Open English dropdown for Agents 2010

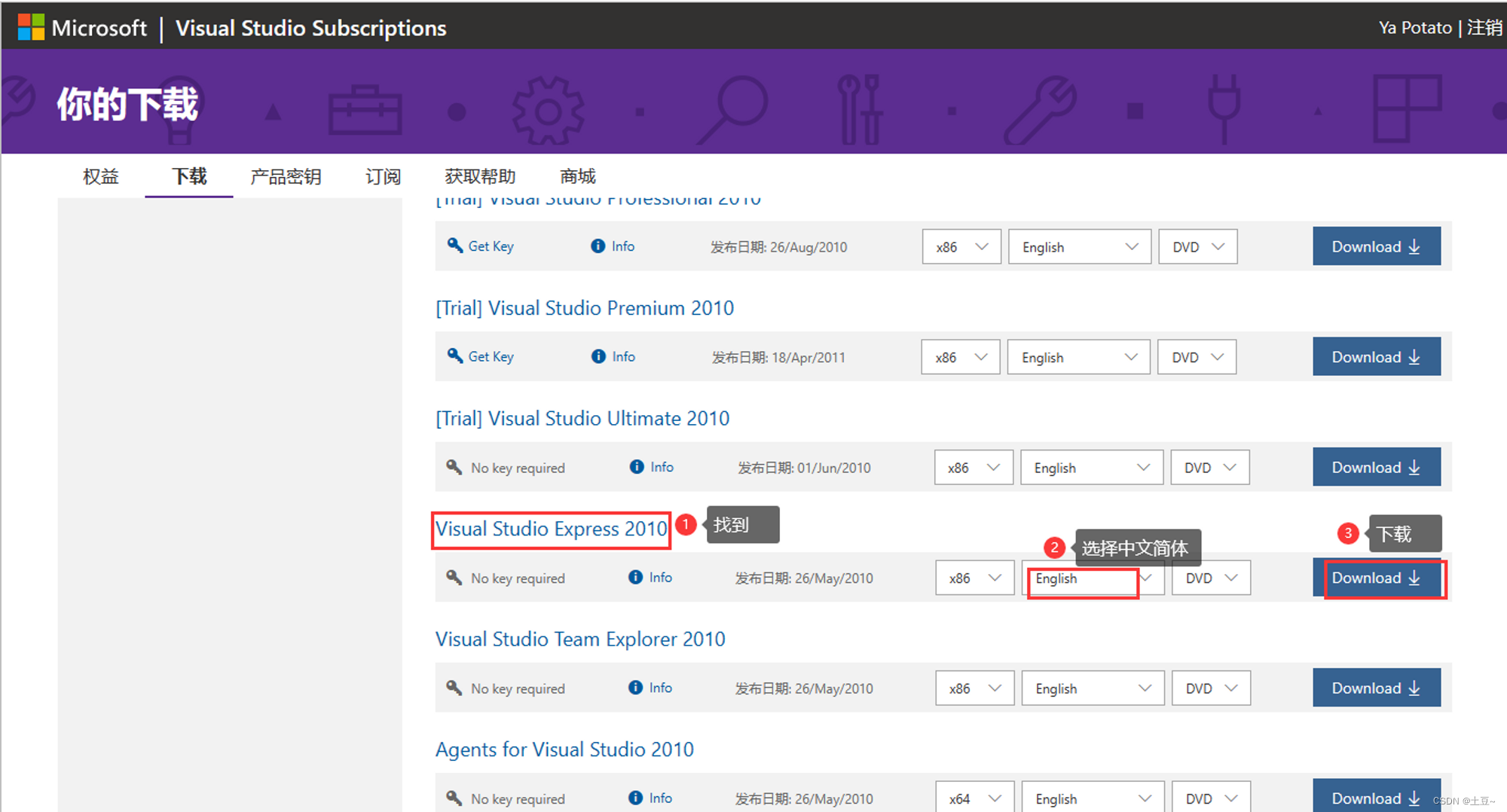pos(1093,797)
